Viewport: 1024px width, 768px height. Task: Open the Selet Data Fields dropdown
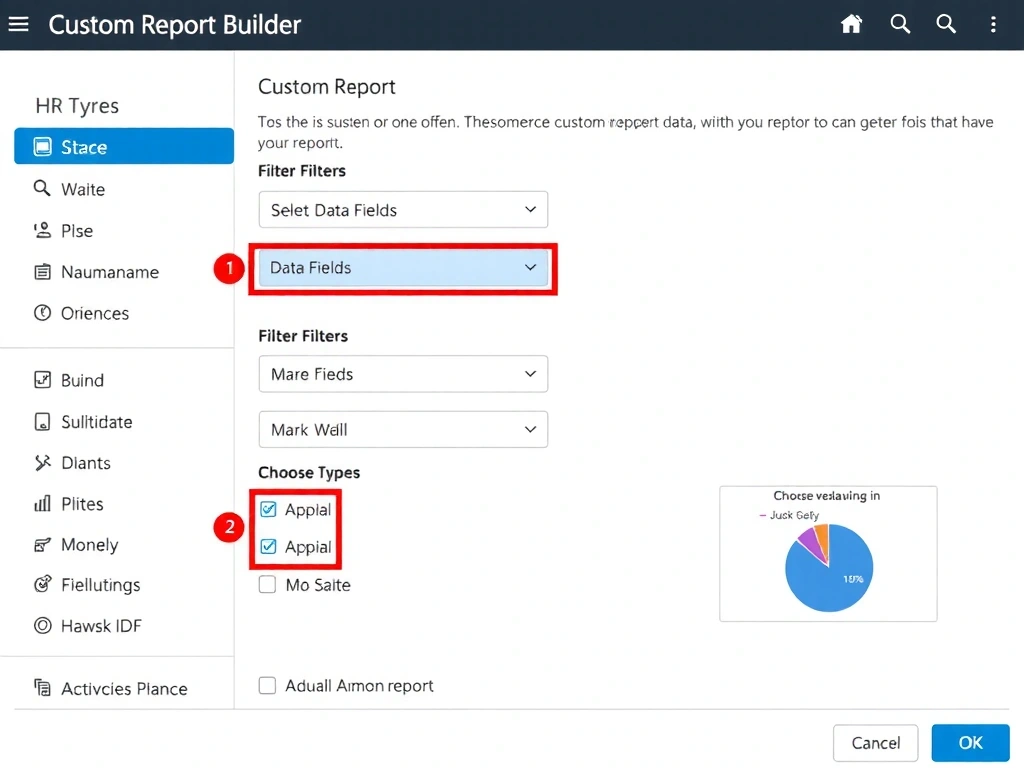403,210
